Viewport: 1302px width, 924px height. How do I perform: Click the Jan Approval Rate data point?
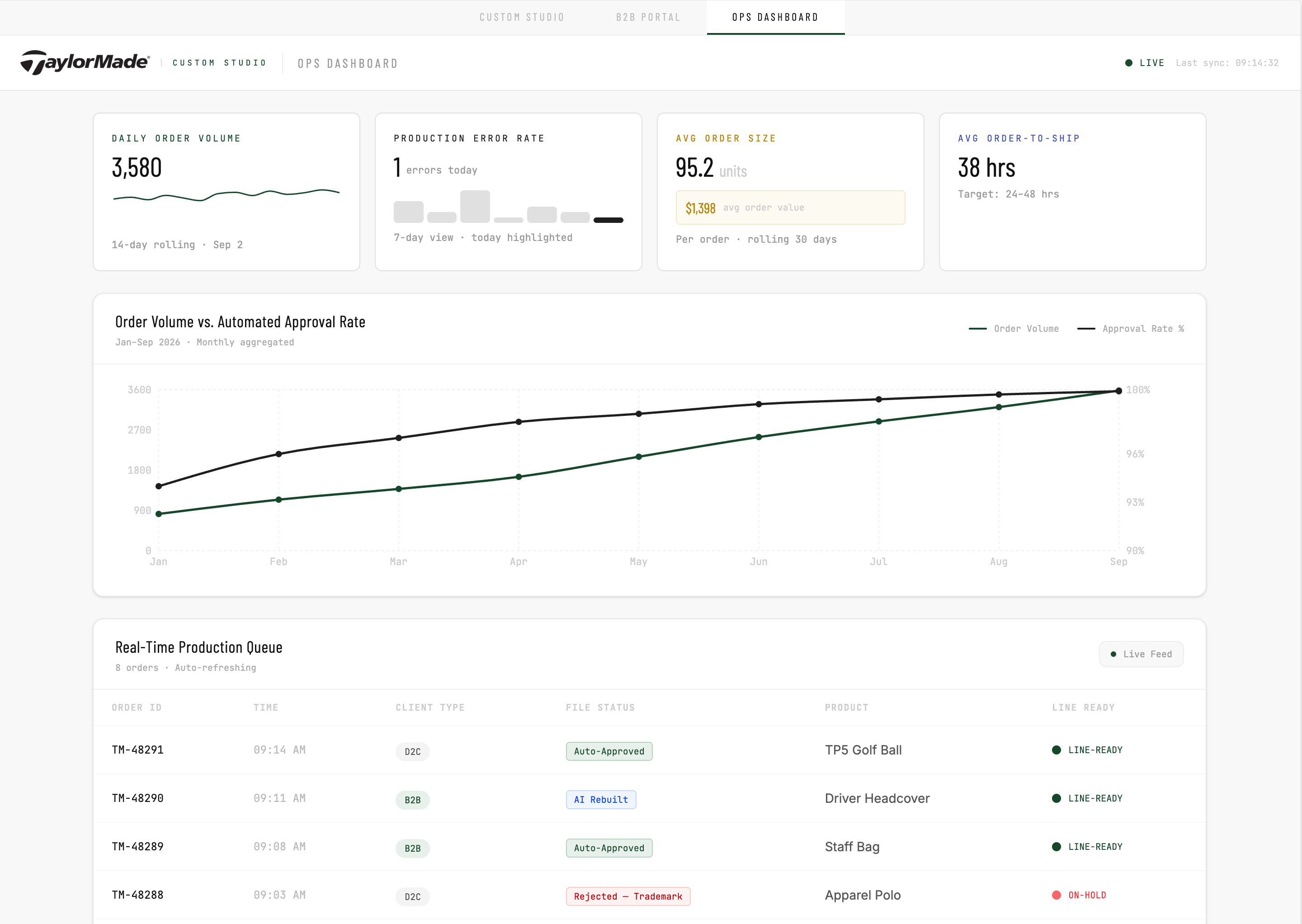pos(159,486)
